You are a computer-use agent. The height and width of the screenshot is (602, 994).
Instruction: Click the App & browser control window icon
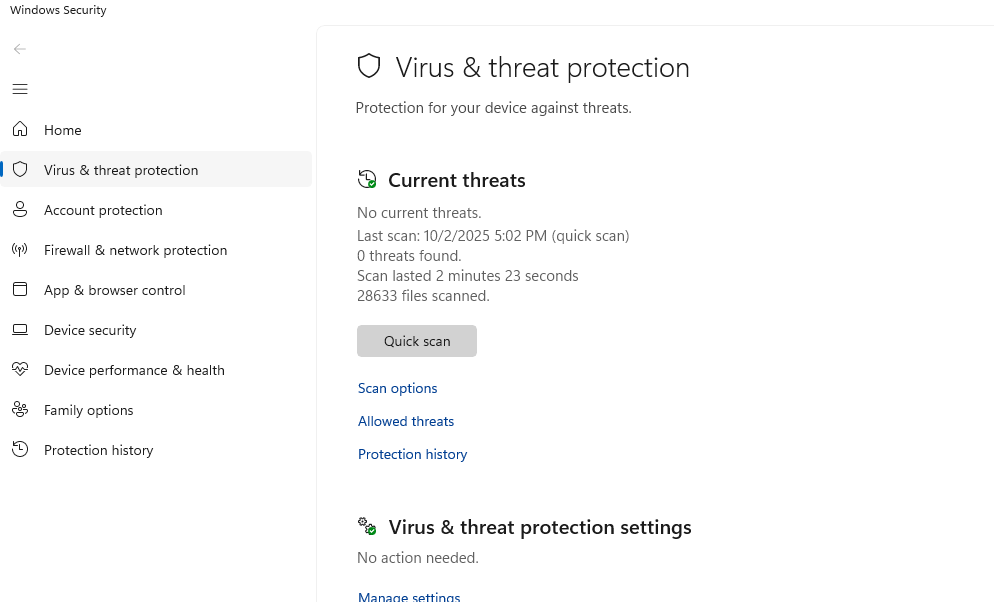[x=20, y=290]
